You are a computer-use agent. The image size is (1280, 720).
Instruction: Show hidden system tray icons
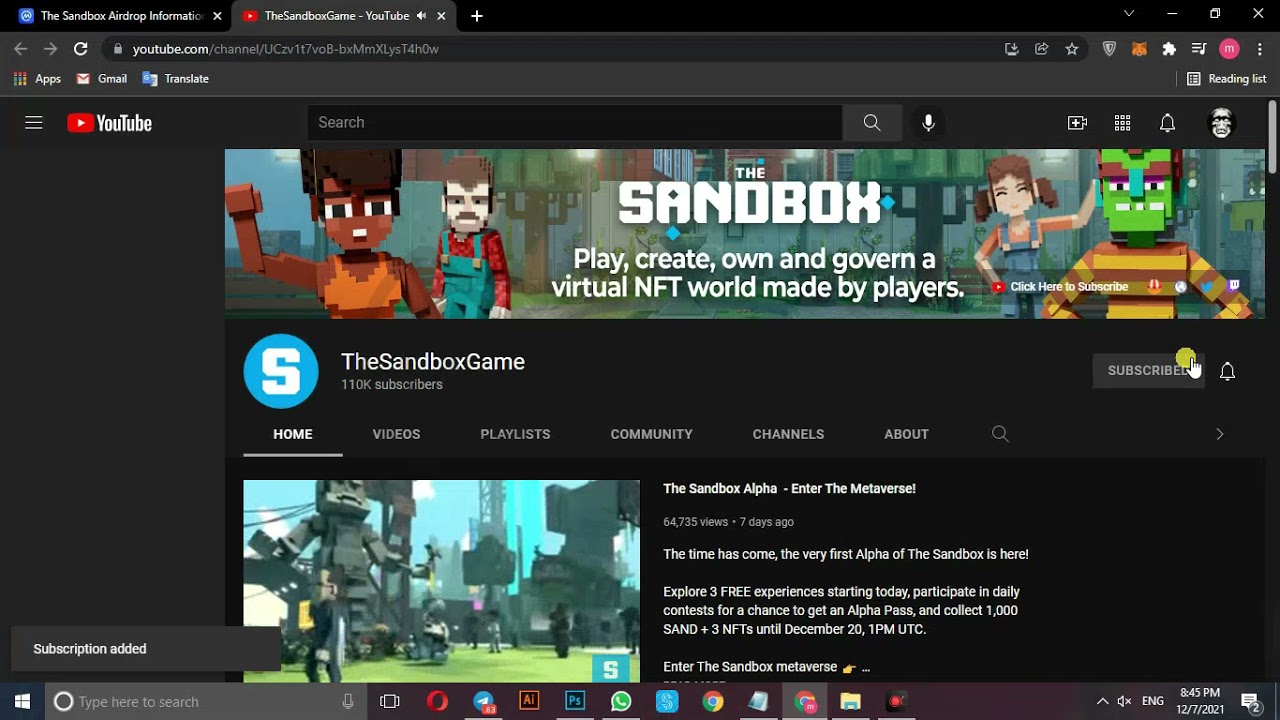click(x=1102, y=702)
